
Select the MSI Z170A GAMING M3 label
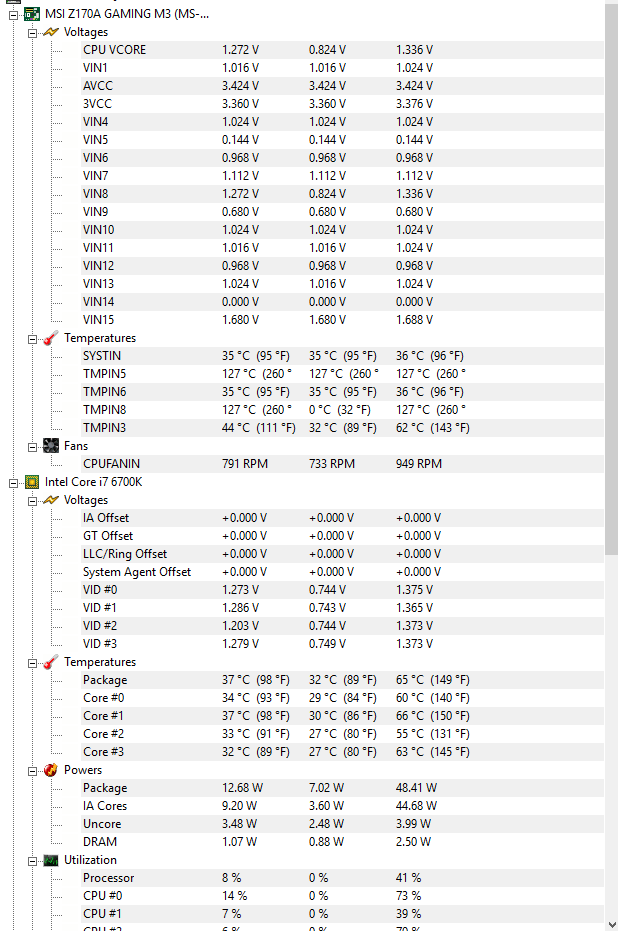click(127, 14)
